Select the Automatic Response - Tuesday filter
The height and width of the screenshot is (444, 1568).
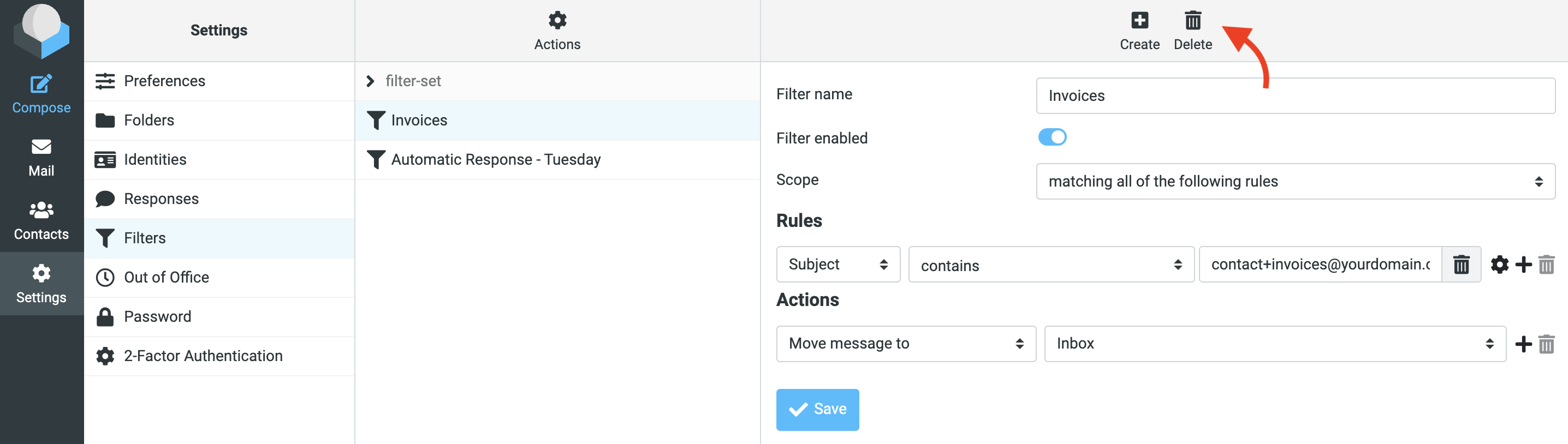click(496, 159)
